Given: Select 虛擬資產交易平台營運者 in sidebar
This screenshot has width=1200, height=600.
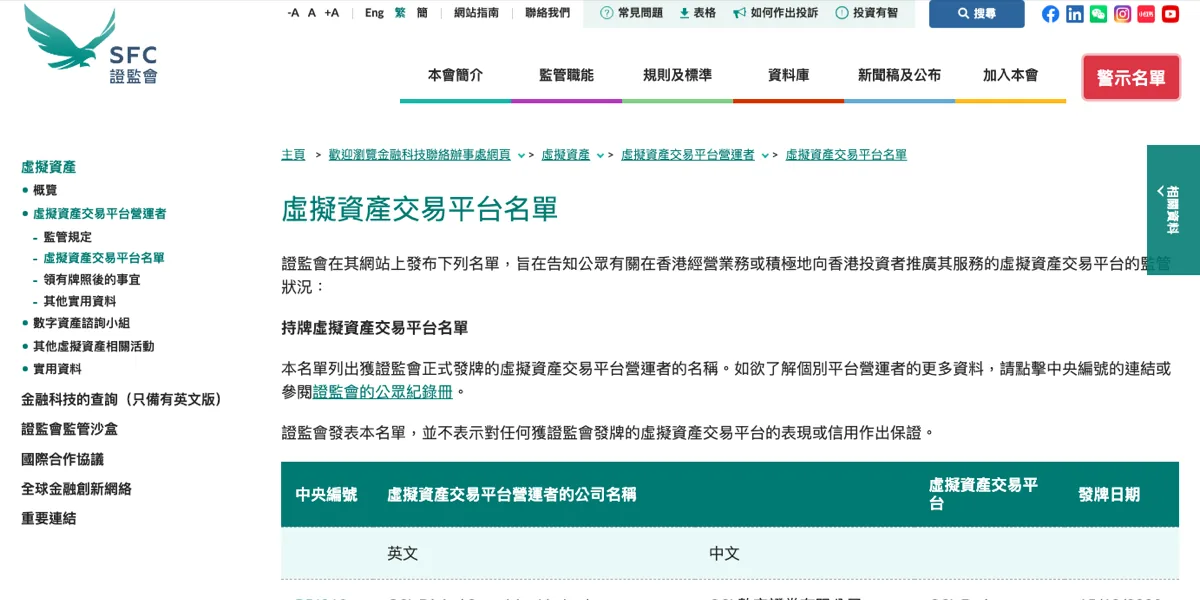Looking at the screenshot, I should coord(100,214).
